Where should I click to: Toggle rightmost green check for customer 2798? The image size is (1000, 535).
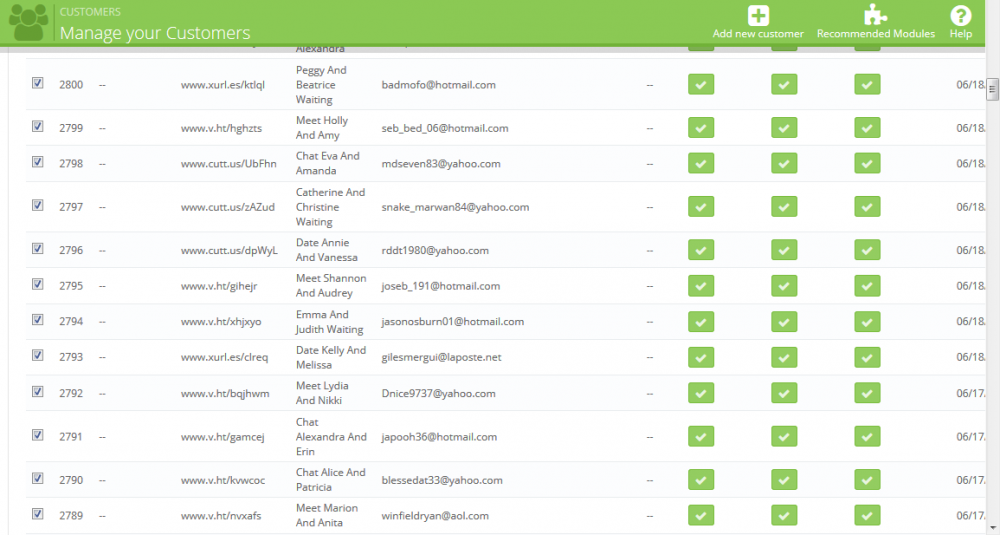tap(867, 163)
